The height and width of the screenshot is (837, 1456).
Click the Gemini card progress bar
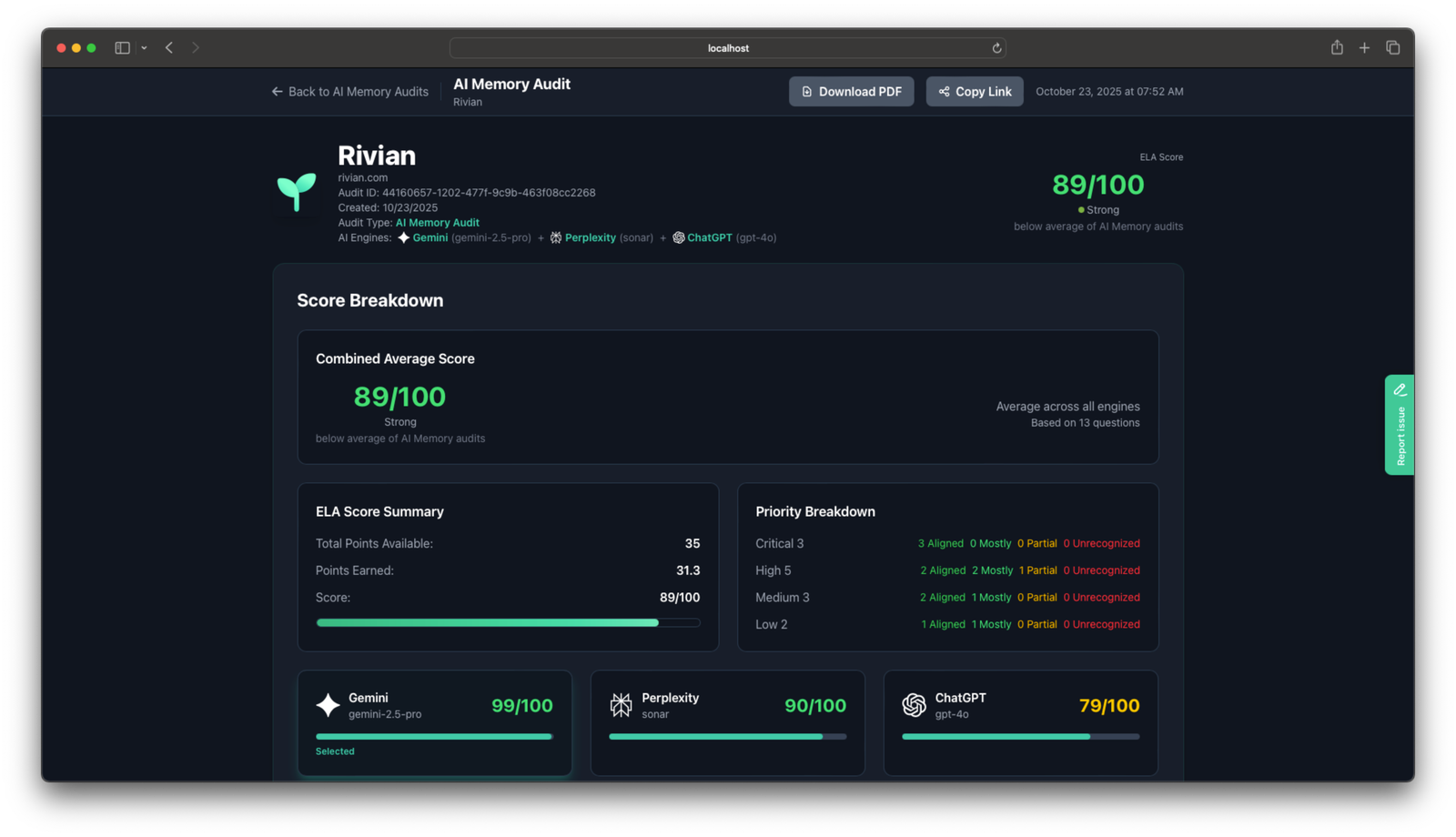(x=435, y=737)
